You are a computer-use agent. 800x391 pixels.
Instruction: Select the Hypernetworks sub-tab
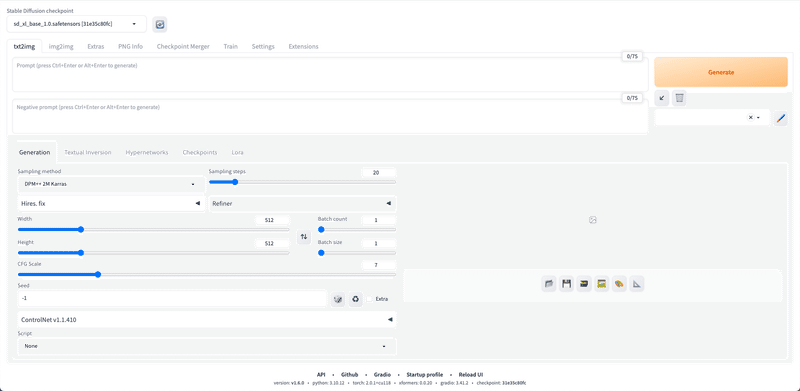click(x=147, y=153)
